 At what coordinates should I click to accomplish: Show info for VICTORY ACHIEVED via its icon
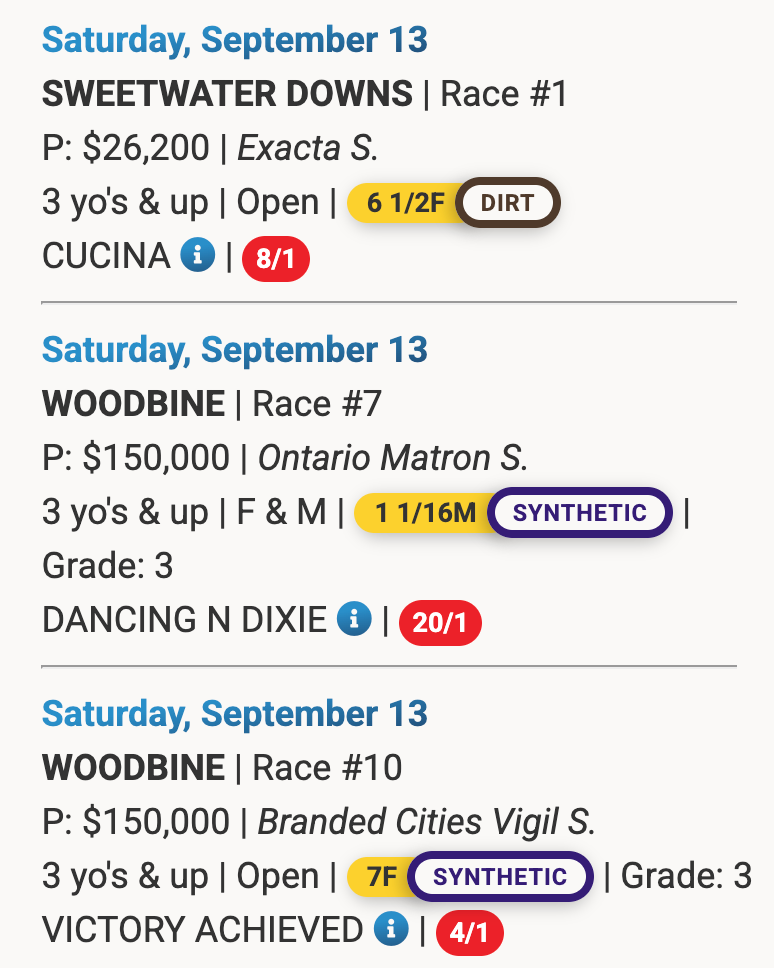pos(390,929)
